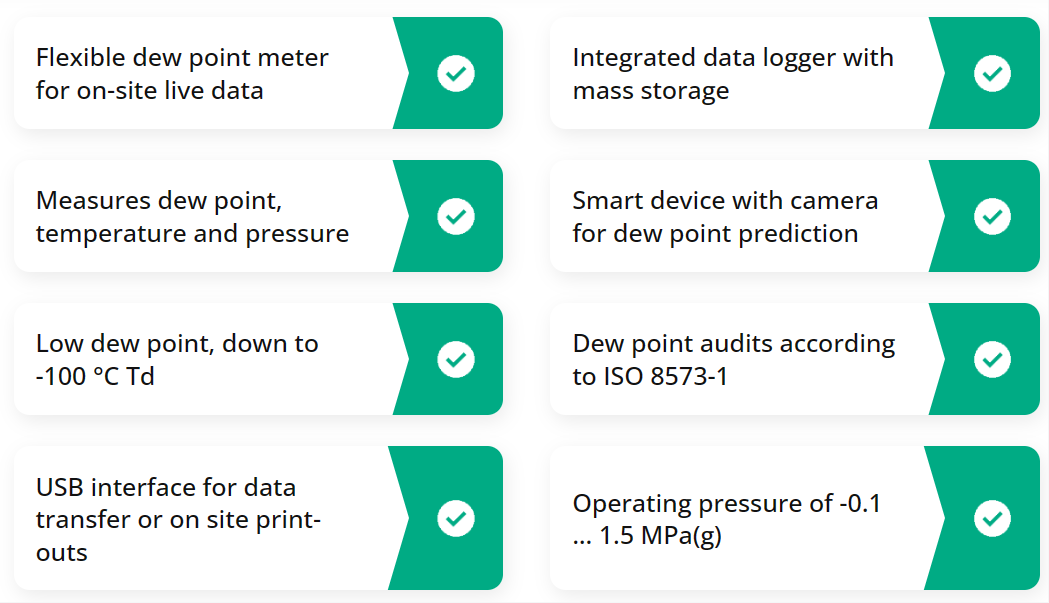Click checkmark beside Low dew point -100 °C
The width and height of the screenshot is (1049, 603).
456,359
